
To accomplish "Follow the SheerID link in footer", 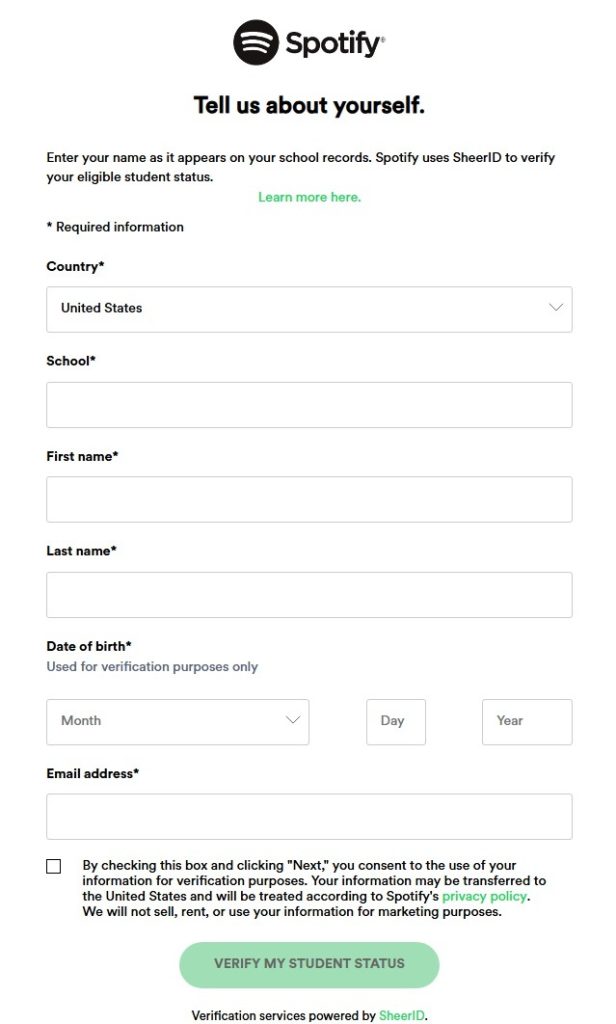I will 402,1015.
